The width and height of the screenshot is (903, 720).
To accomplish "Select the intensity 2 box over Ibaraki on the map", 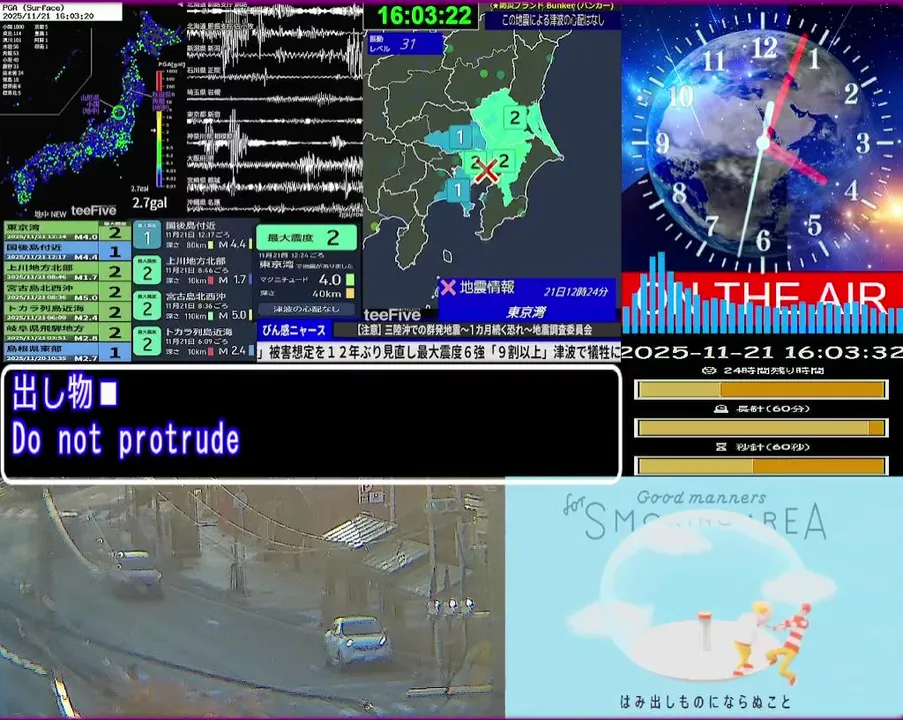I will pyautogui.click(x=514, y=118).
